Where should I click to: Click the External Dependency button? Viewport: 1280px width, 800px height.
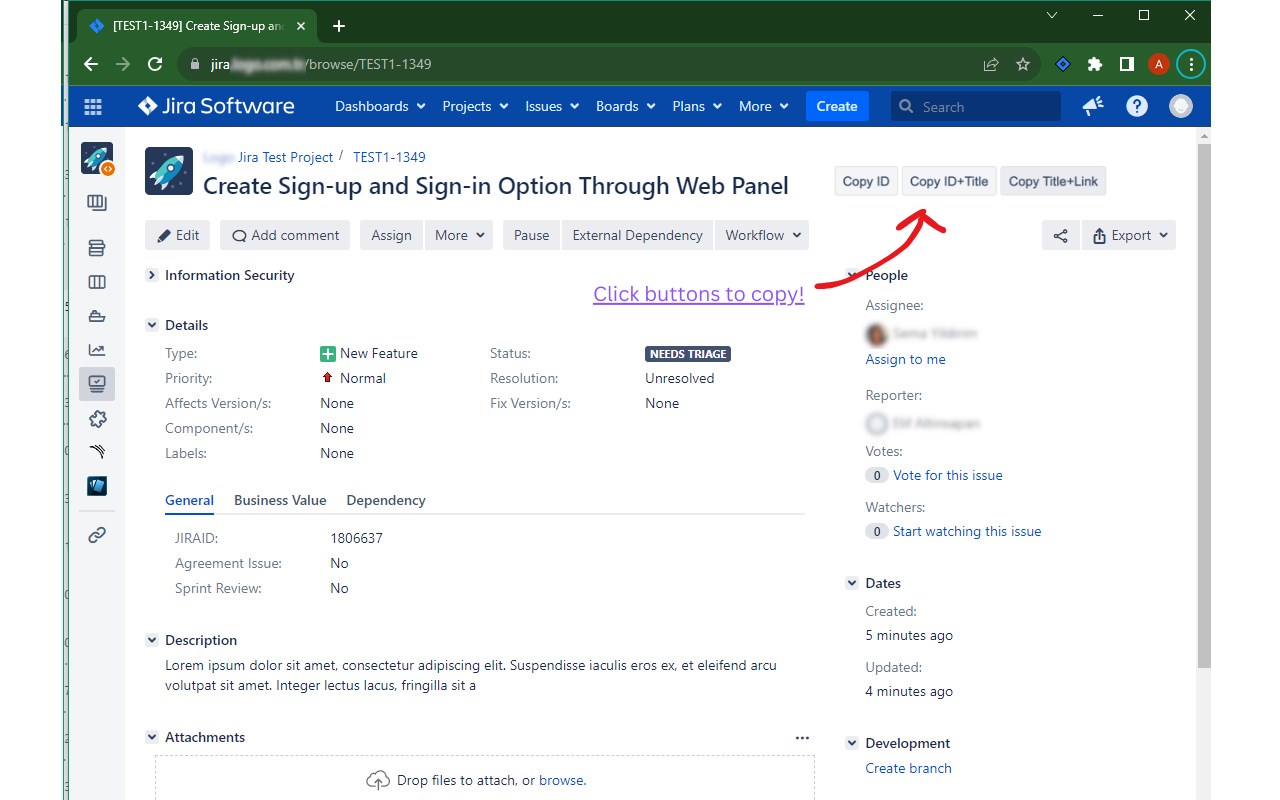[x=637, y=235]
